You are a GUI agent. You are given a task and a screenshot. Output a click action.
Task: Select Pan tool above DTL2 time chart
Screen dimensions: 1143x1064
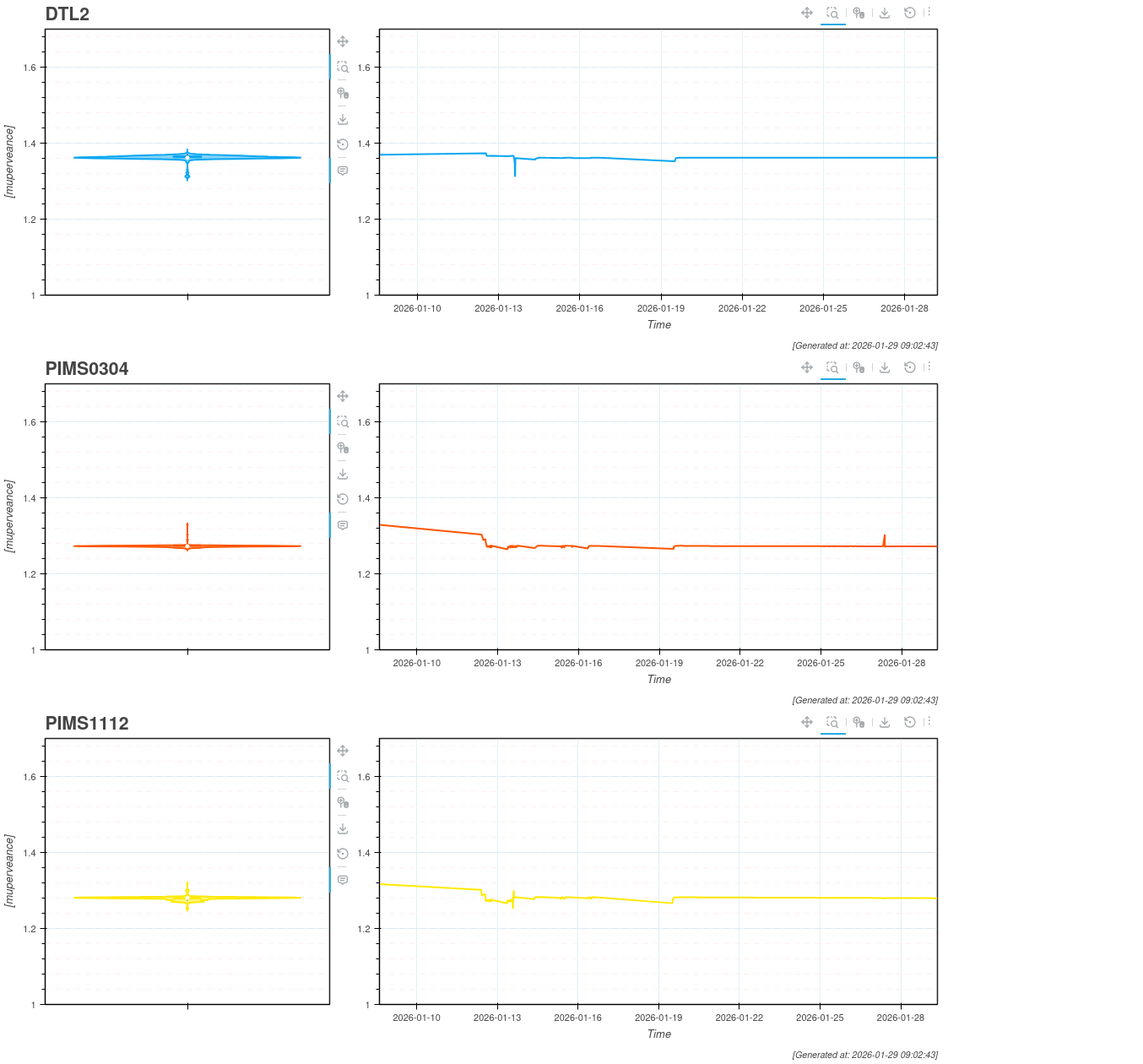coord(807,13)
